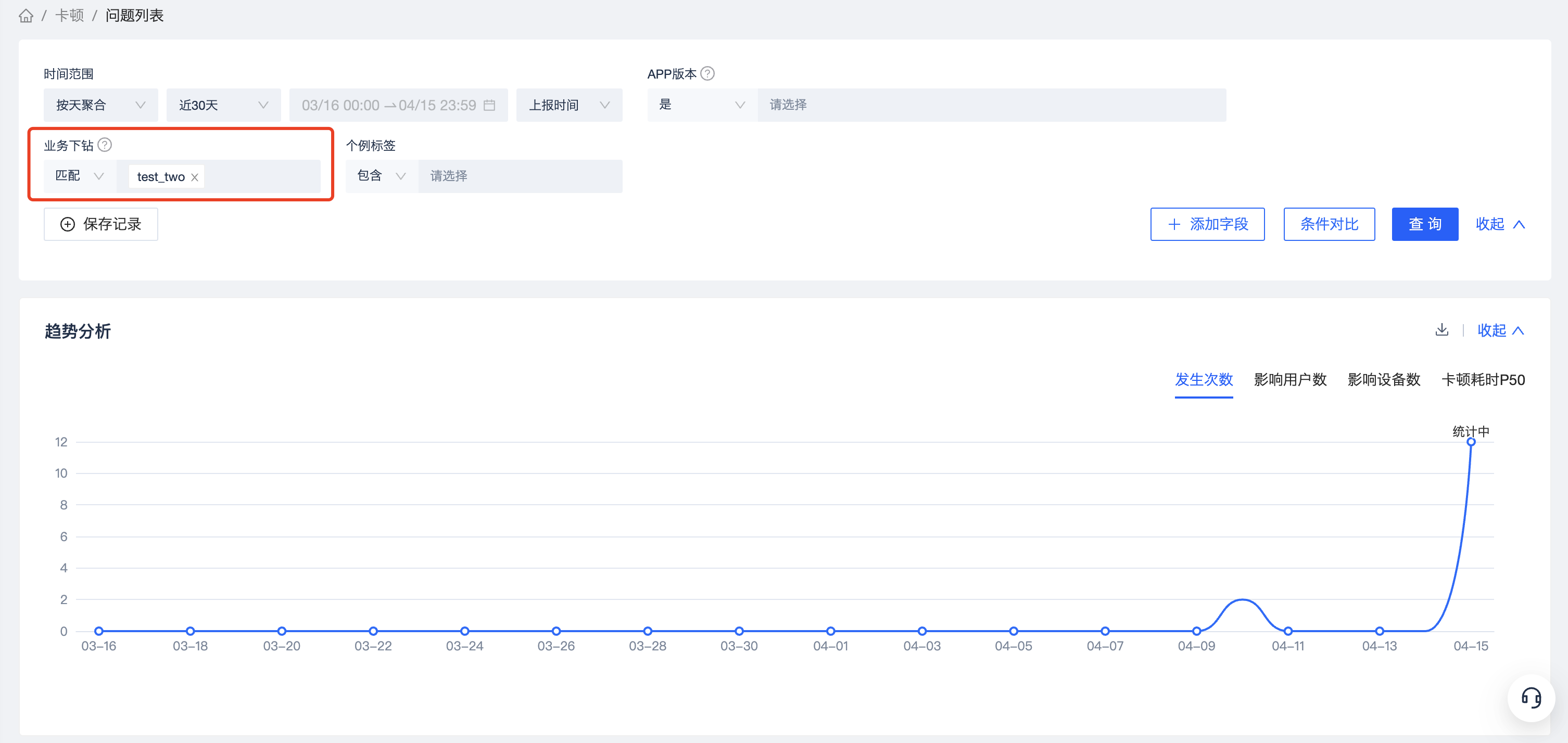Click 查询 search button
The image size is (1568, 743).
pyautogui.click(x=1424, y=224)
